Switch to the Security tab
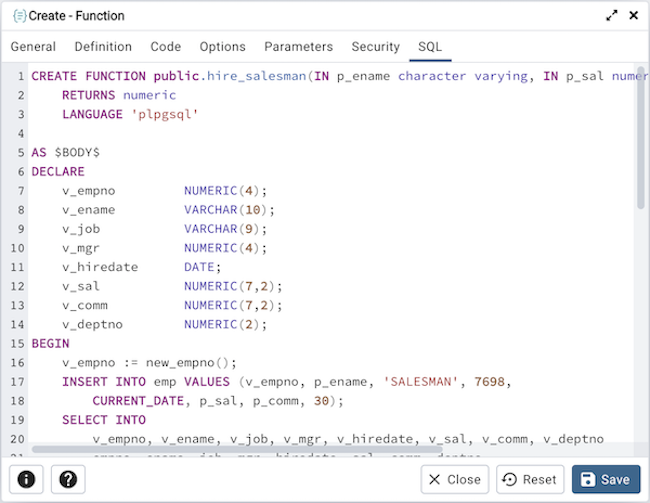Screen dimensions: 650x503 click(375, 47)
